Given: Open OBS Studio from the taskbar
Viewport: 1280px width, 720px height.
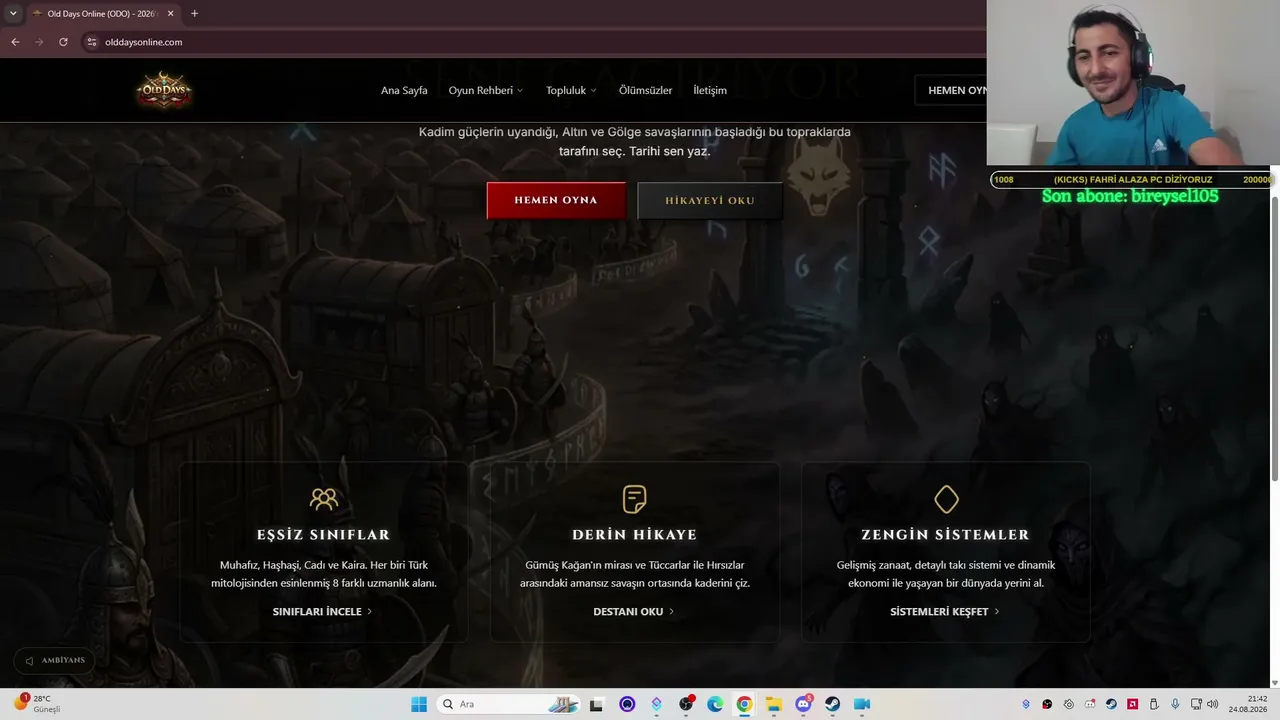Looking at the screenshot, I should coord(686,704).
